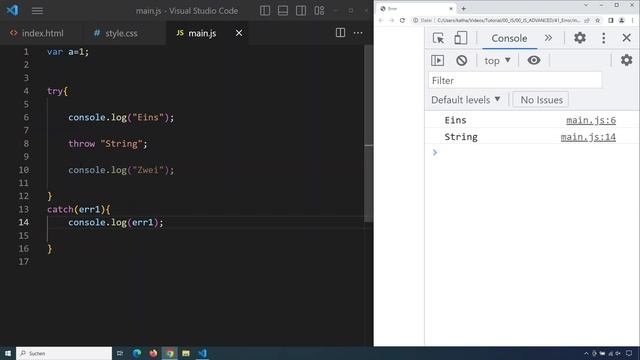The height and width of the screenshot is (360, 640).
Task: Open Microsoft Edge from taskbar
Action: (x=137, y=353)
